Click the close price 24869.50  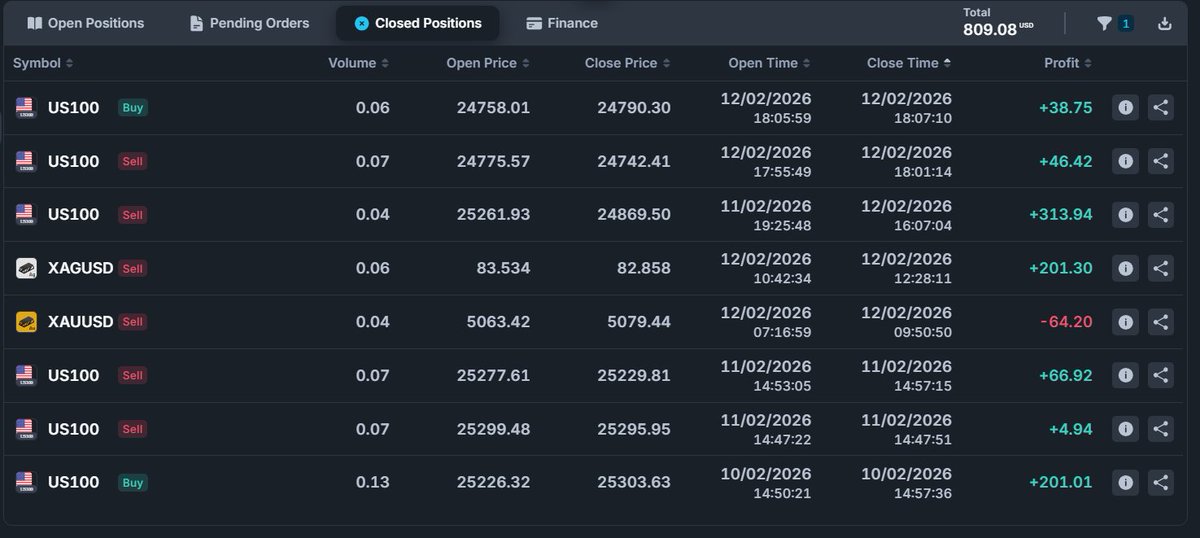click(634, 214)
